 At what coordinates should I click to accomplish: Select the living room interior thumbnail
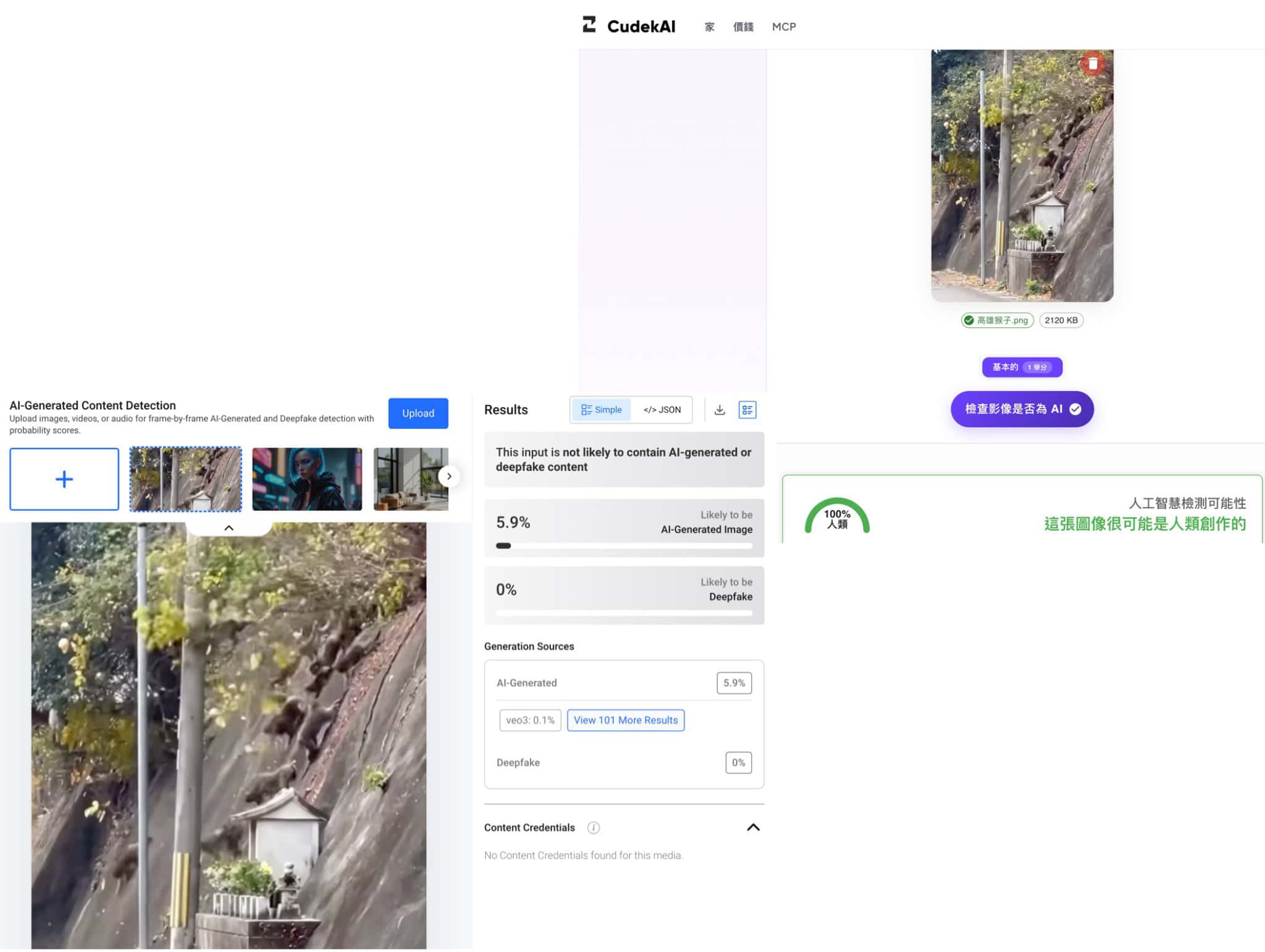[x=411, y=479]
